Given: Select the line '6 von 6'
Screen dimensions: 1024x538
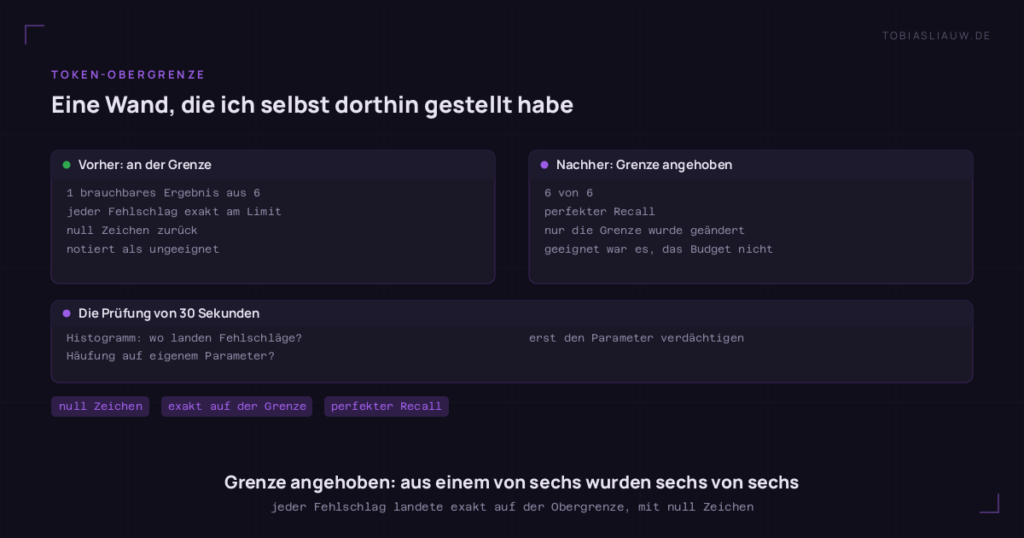Looking at the screenshot, I should (569, 193).
